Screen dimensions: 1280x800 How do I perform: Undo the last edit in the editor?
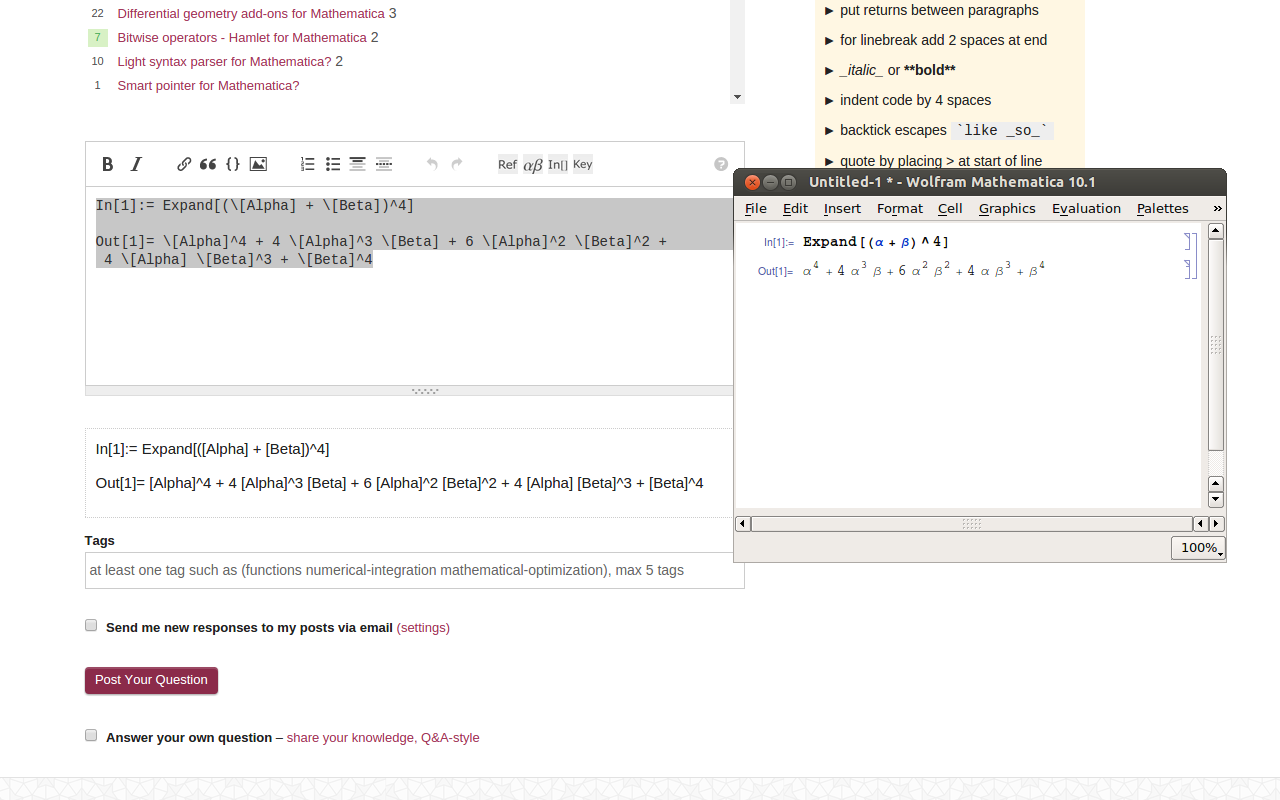(432, 164)
